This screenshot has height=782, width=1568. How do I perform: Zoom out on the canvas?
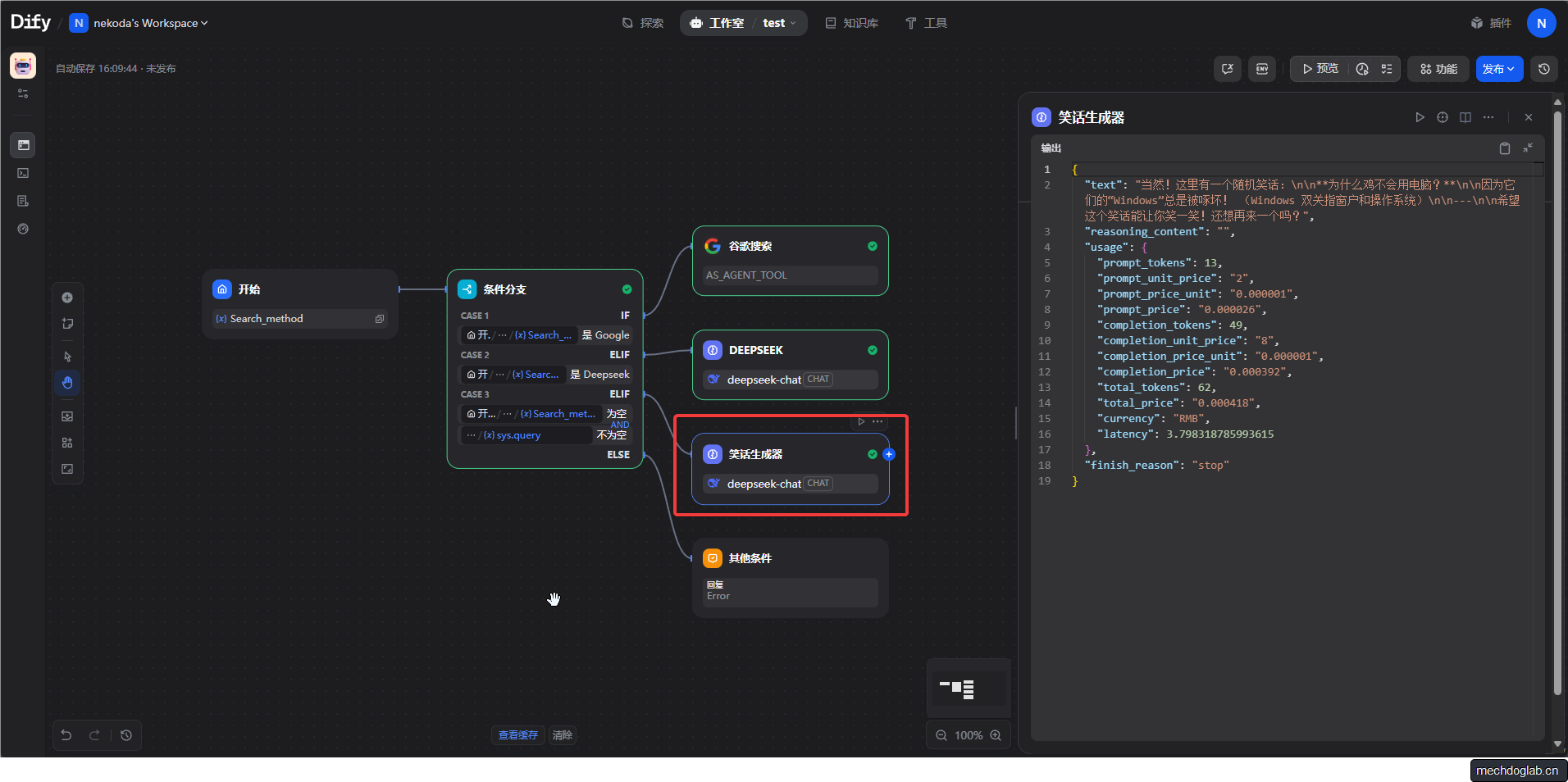(941, 735)
